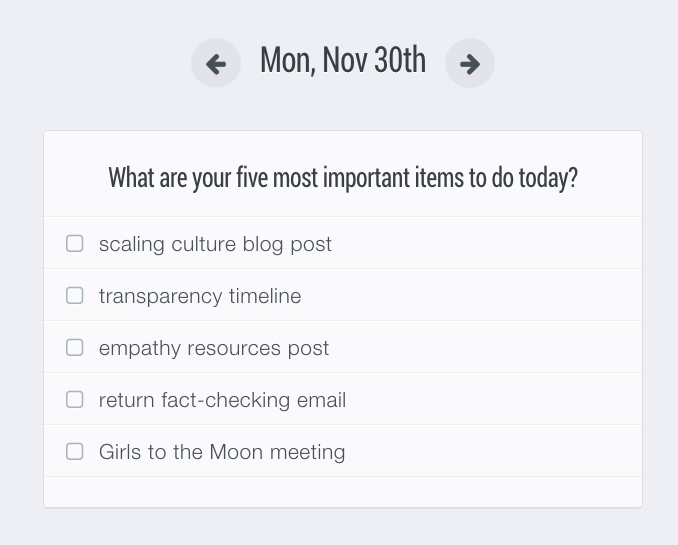
Task: Click the five most important items heading
Action: [342, 178]
